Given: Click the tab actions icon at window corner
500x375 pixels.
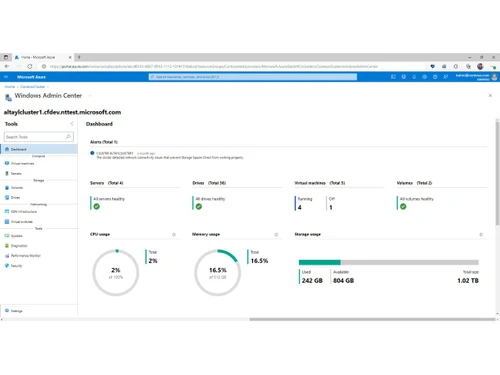Looking at the screenshot, I should pyautogui.click(x=6, y=57).
